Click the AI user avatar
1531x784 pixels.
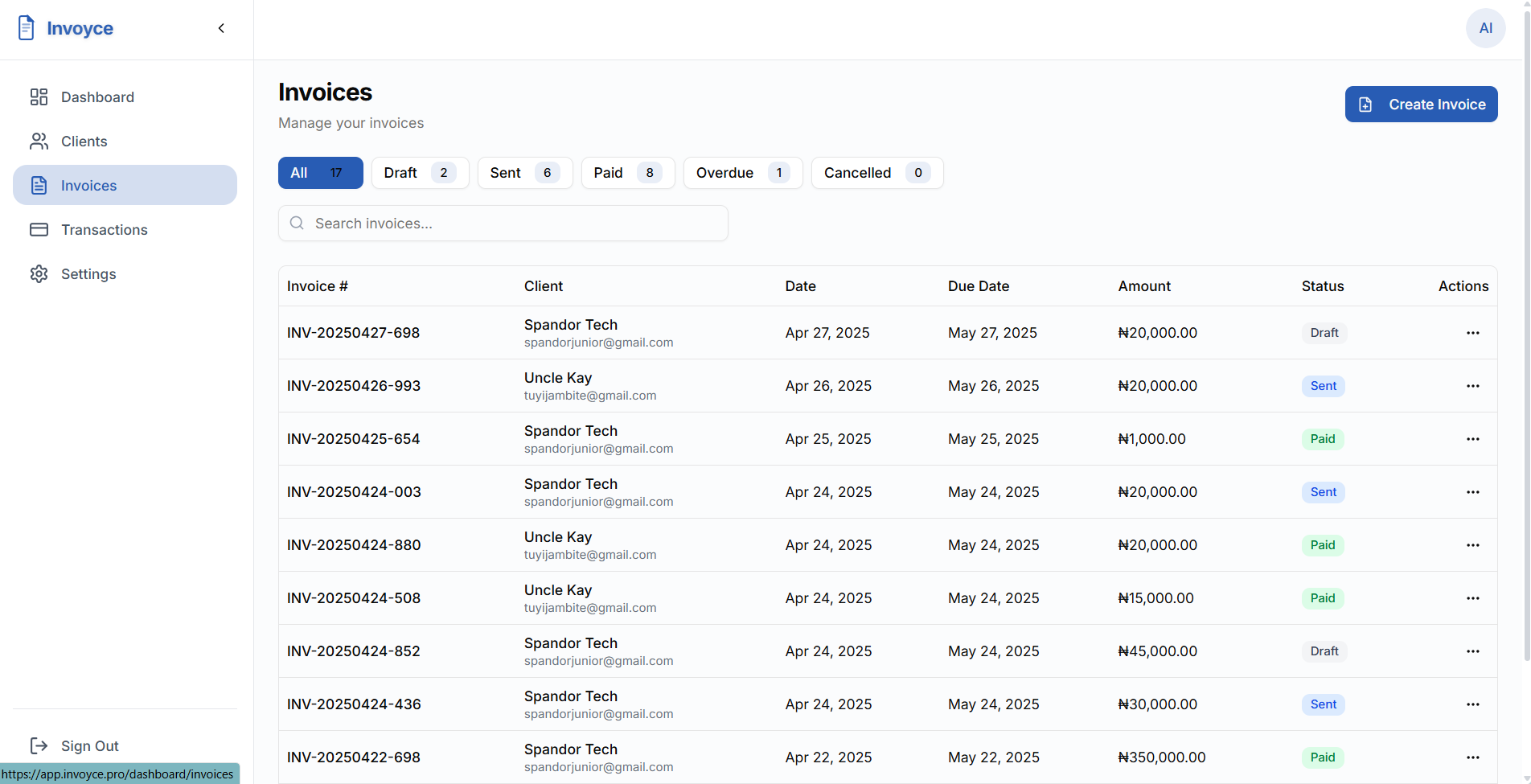(x=1485, y=28)
